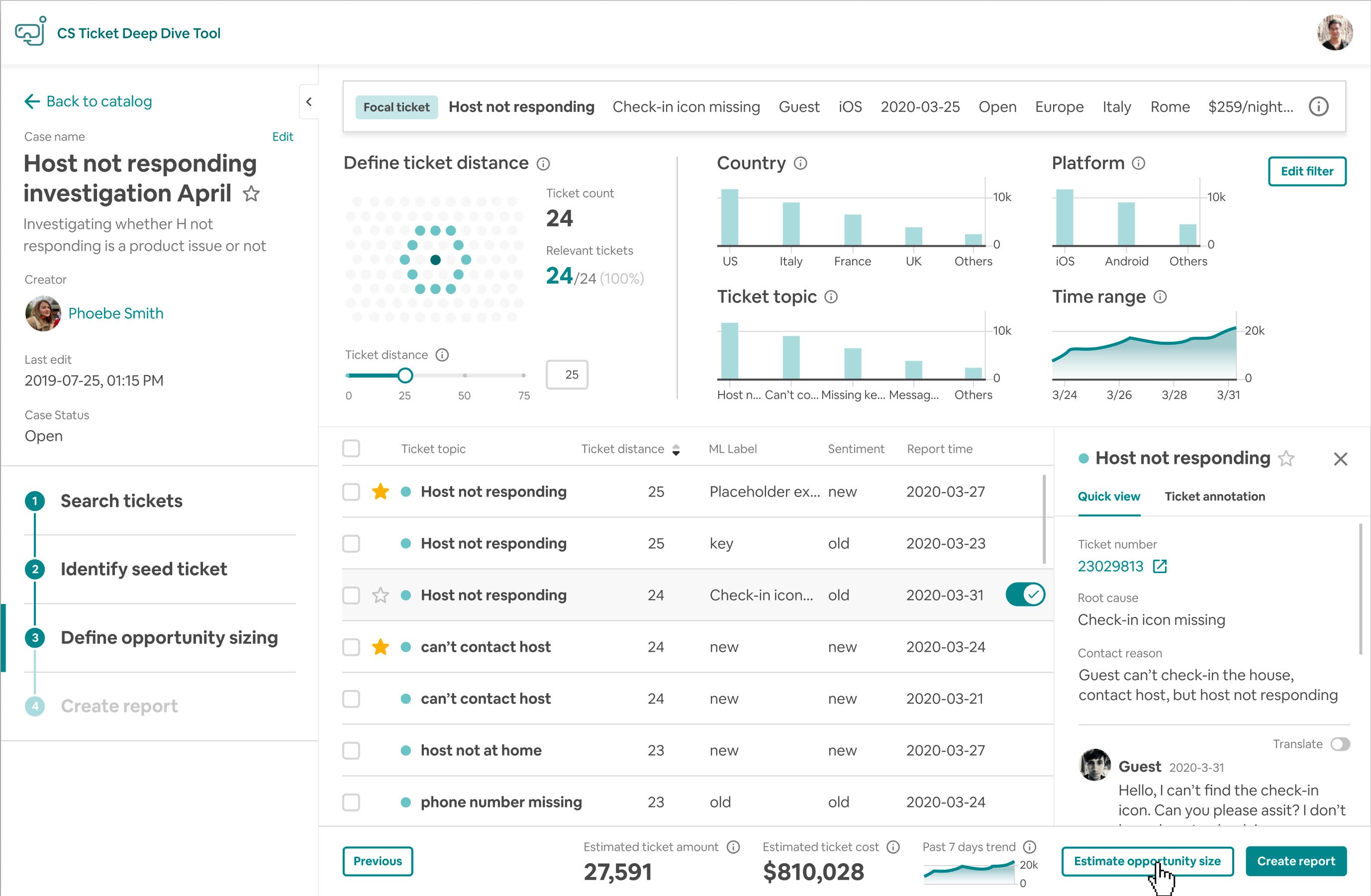The width and height of the screenshot is (1371, 896).
Task: Click the Country chart info icon
Action: (x=800, y=164)
